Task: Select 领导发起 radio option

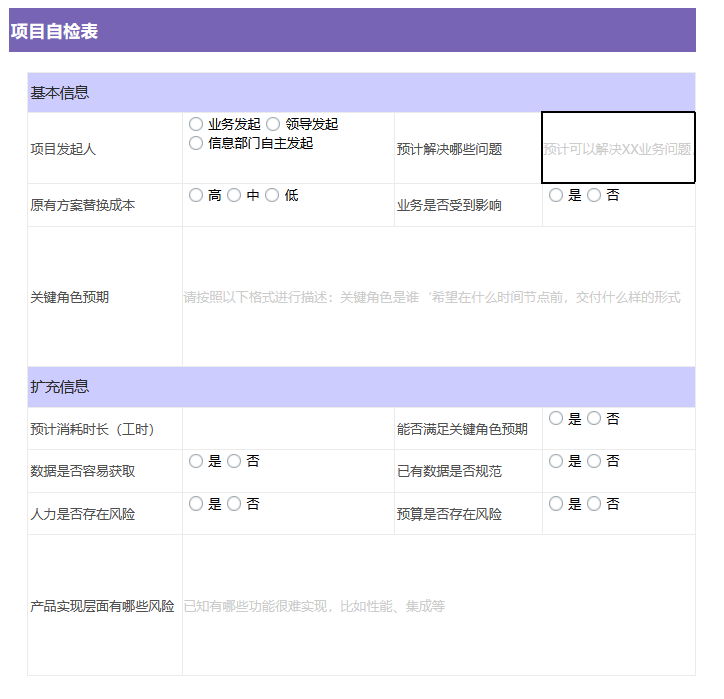Action: click(273, 124)
